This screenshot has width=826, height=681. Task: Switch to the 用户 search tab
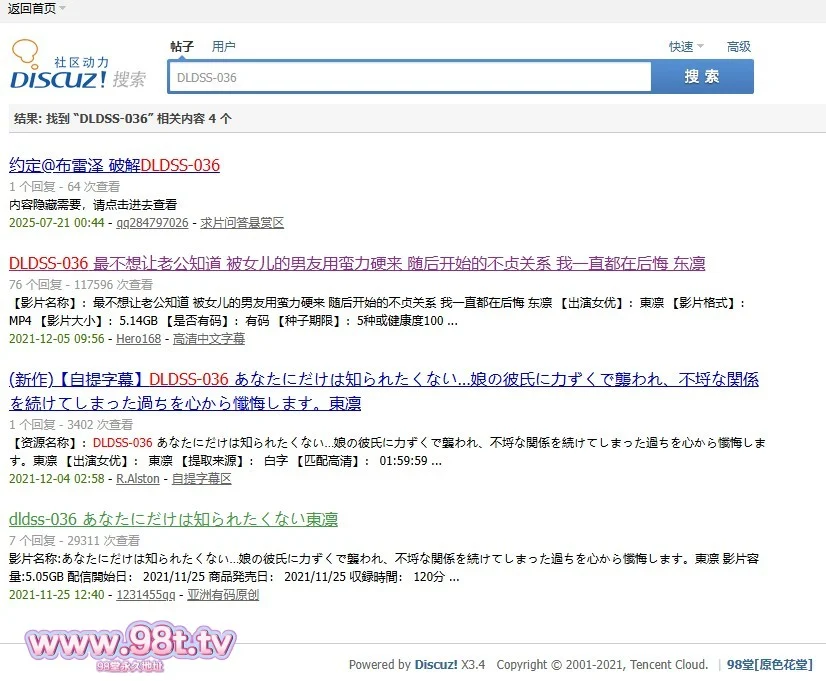(224, 46)
